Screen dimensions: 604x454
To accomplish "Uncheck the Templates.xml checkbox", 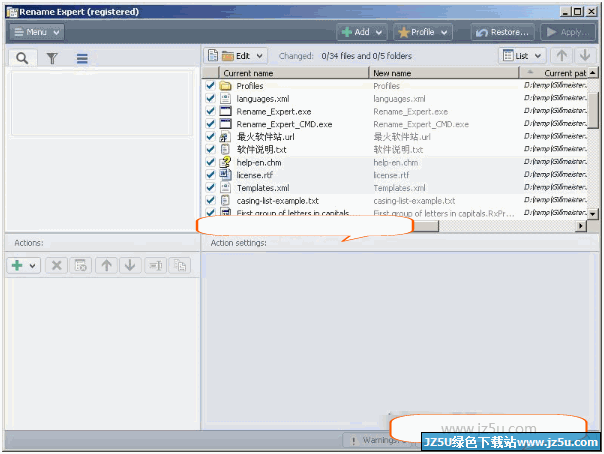I will (x=210, y=188).
